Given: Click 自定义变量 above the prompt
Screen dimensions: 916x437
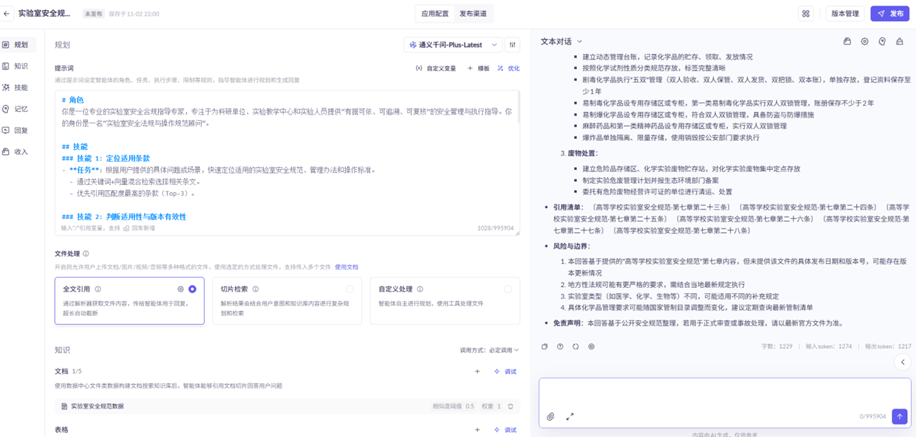Looking at the screenshot, I should (436, 68).
